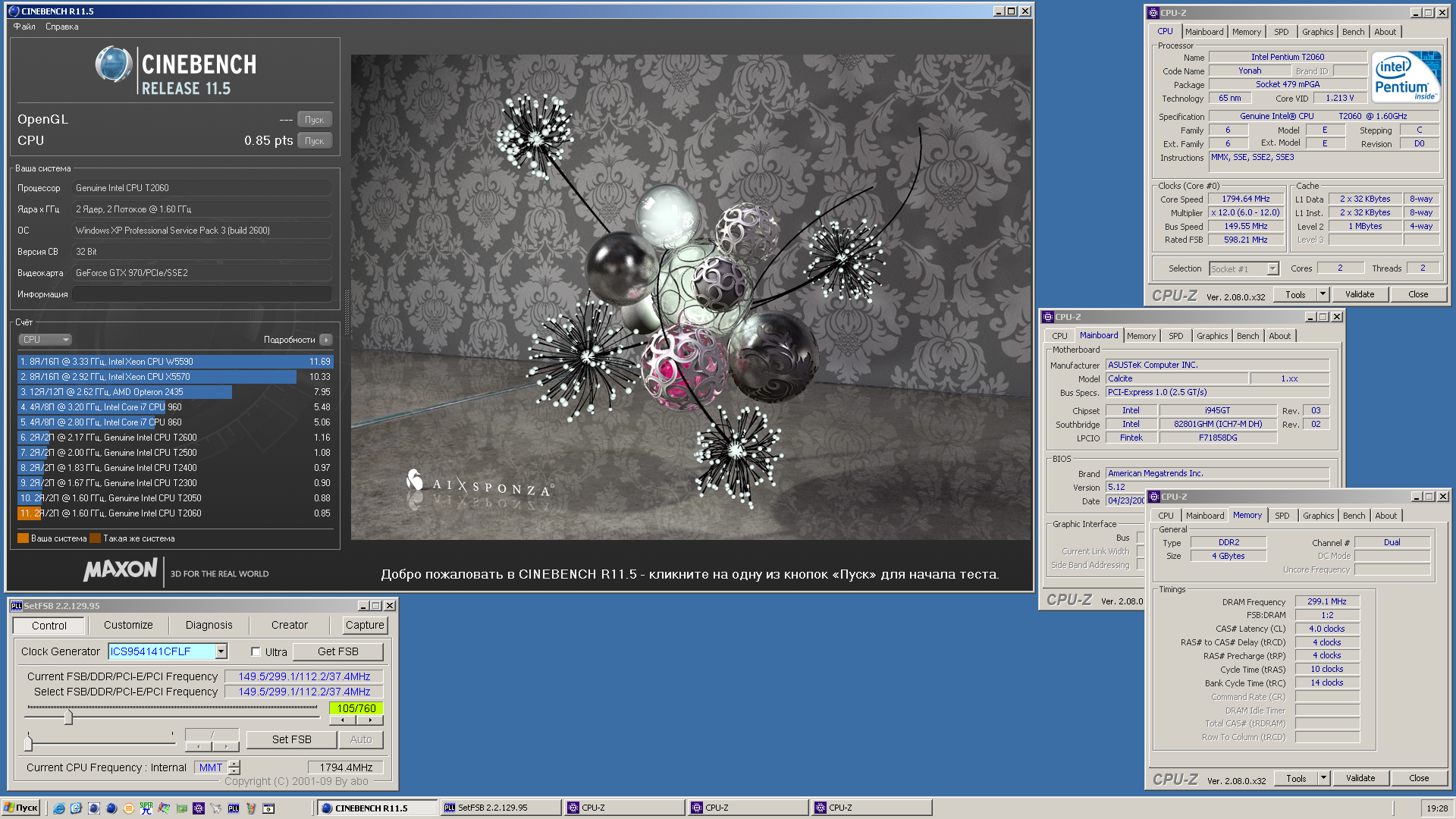Image resolution: width=1456 pixels, height=819 pixels.
Task: Click the Capture button in SetFSB
Action: (x=365, y=626)
